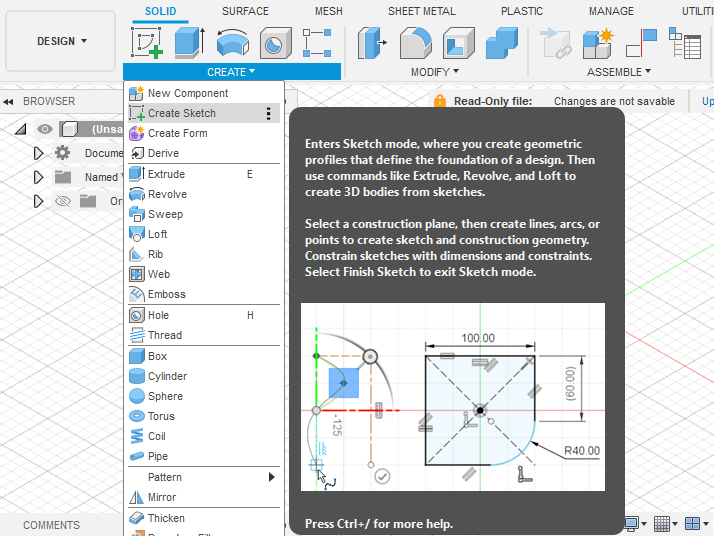This screenshot has width=714, height=536.
Task: Switch to the Sheet Metal tab
Action: (x=421, y=11)
